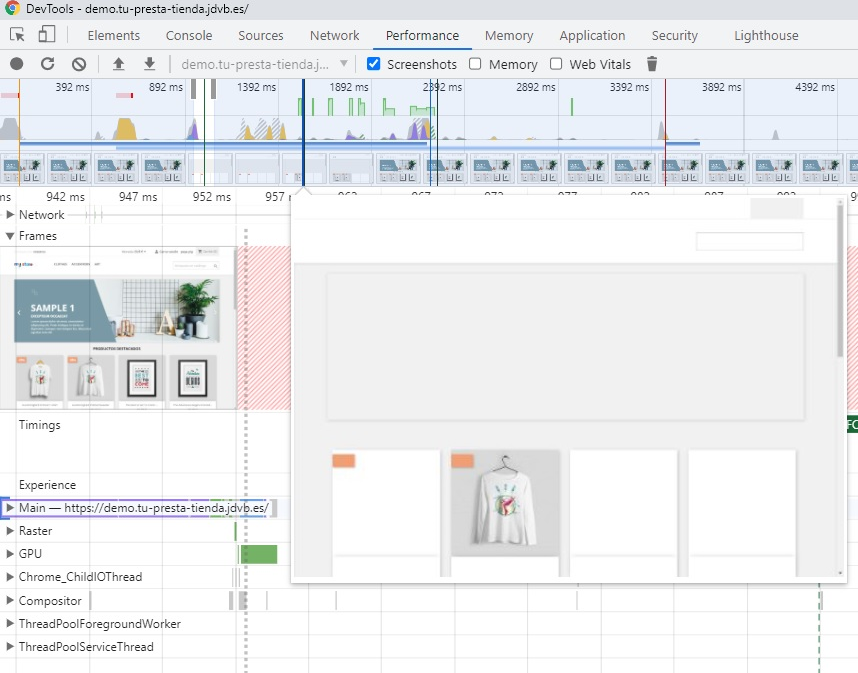Open the recording selector dropdown
The width and height of the screenshot is (858, 673).
coord(265,64)
